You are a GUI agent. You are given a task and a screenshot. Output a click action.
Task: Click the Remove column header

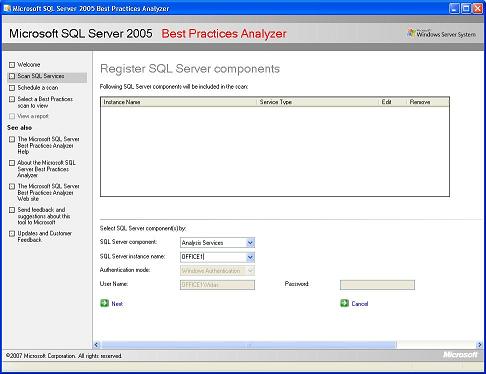(x=428, y=102)
